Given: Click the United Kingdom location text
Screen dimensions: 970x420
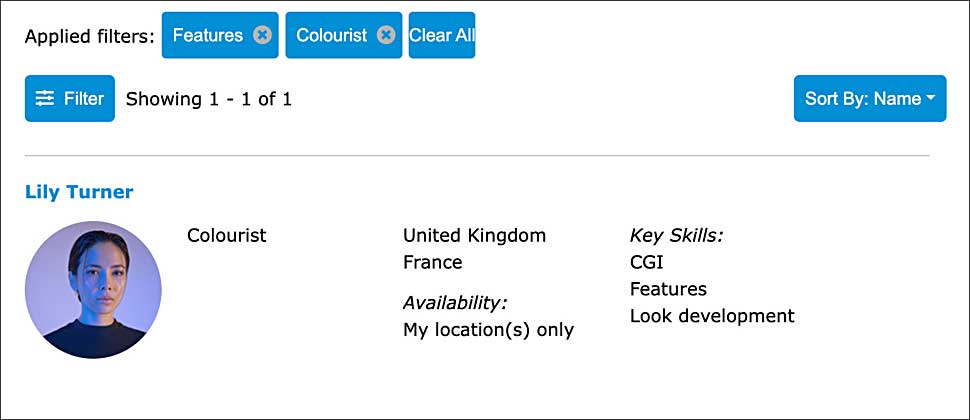Looking at the screenshot, I should [x=474, y=236].
